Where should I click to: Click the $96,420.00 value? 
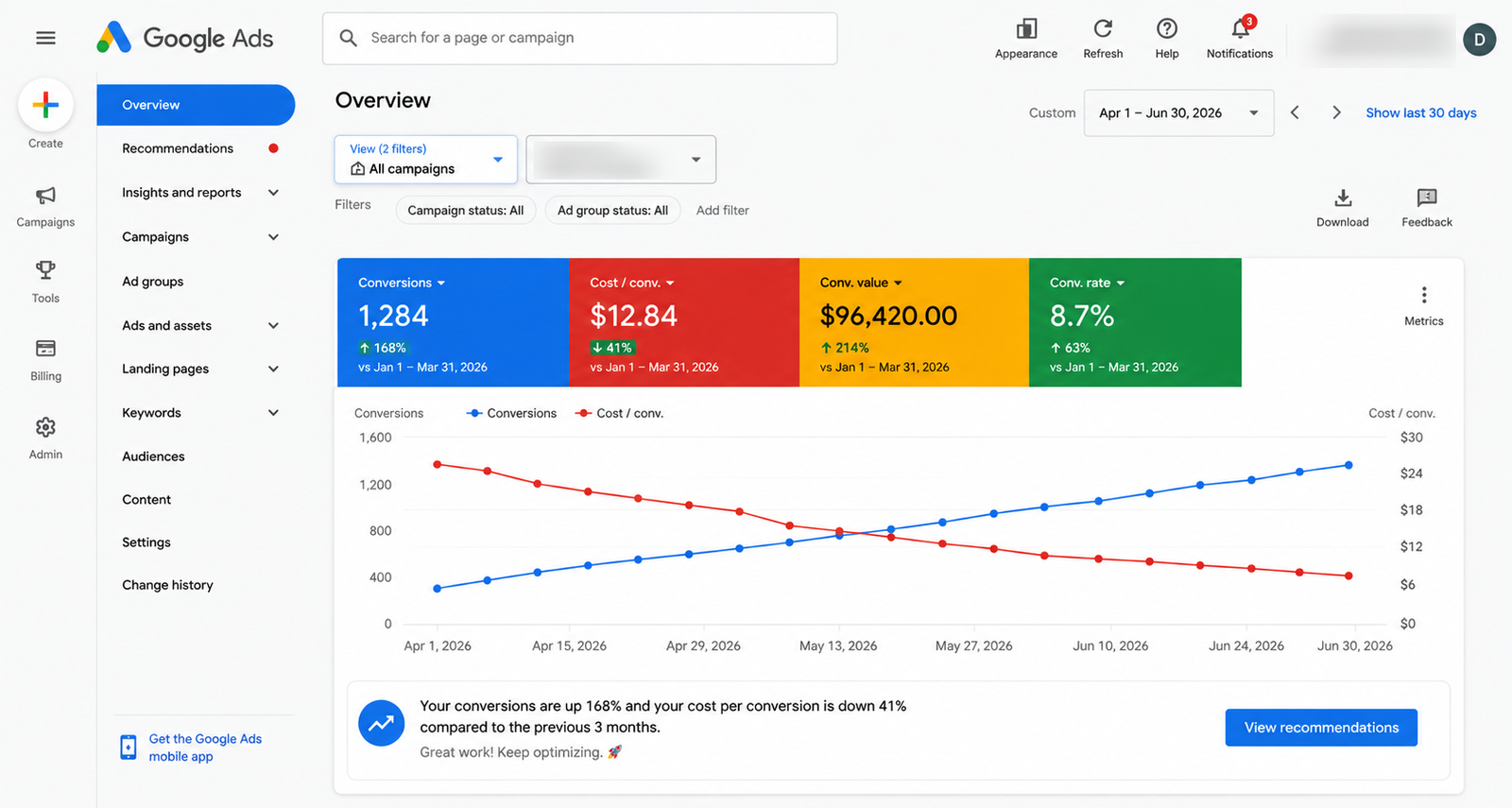(x=888, y=316)
